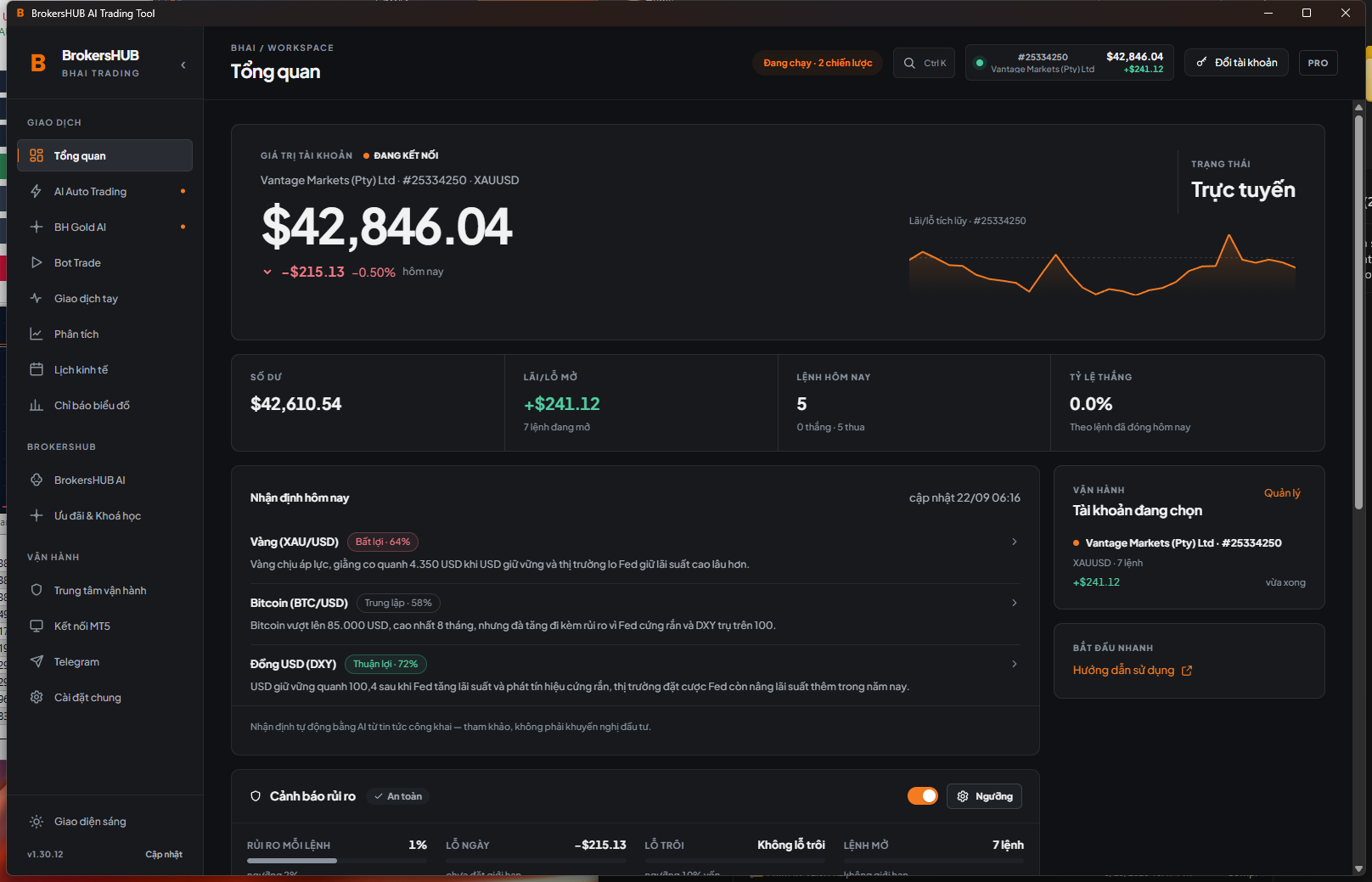Click Cập nhật next to version v1.30.12
Viewport: 1372px width, 882px height.
pyautogui.click(x=164, y=854)
